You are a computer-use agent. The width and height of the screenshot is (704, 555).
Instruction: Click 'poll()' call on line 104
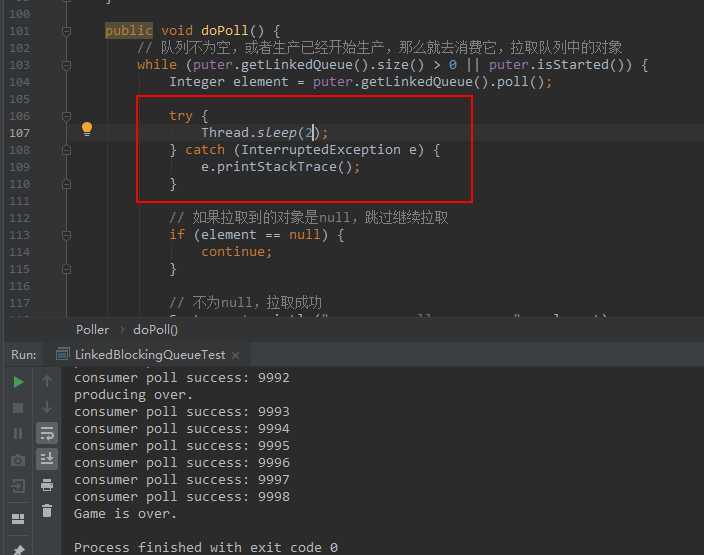click(520, 82)
